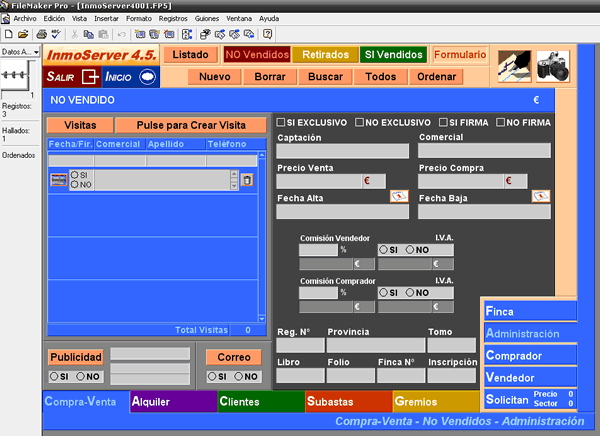
Task: Switch to the Clientes tab
Action: tap(261, 402)
